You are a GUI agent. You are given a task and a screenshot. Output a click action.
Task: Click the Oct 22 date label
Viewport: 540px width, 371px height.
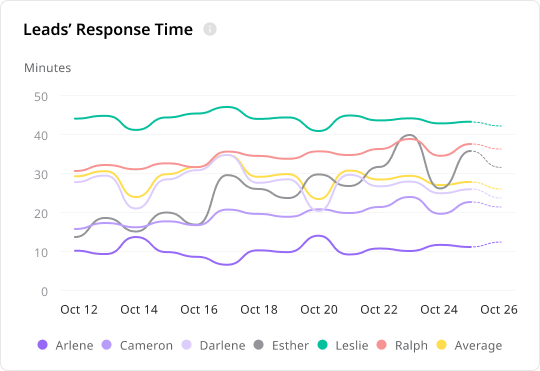click(x=379, y=309)
